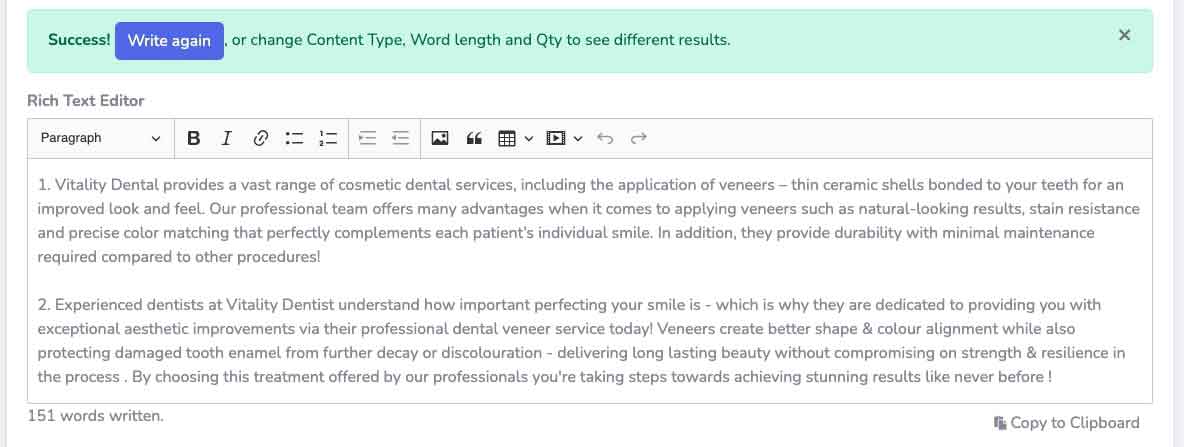Dismiss the Success alert banner
Screen dimensions: 1184x447
(x=1124, y=35)
